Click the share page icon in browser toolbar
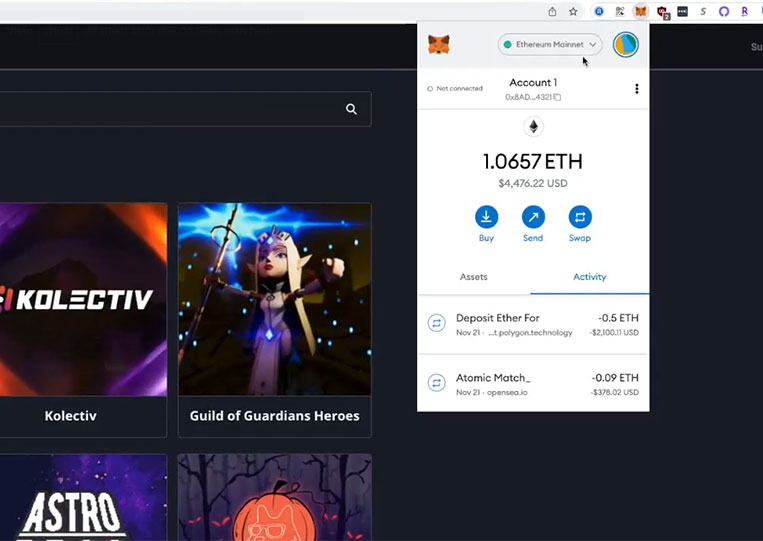This screenshot has width=763, height=541. click(552, 11)
